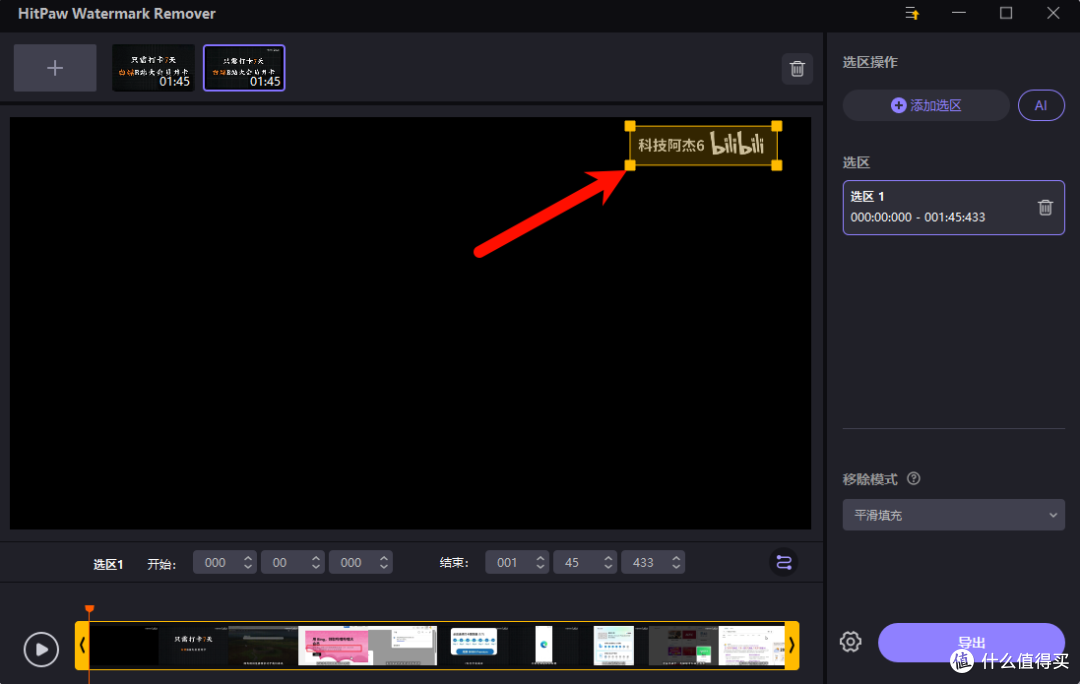Click stepper arrows of end 001 field

click(x=540, y=563)
